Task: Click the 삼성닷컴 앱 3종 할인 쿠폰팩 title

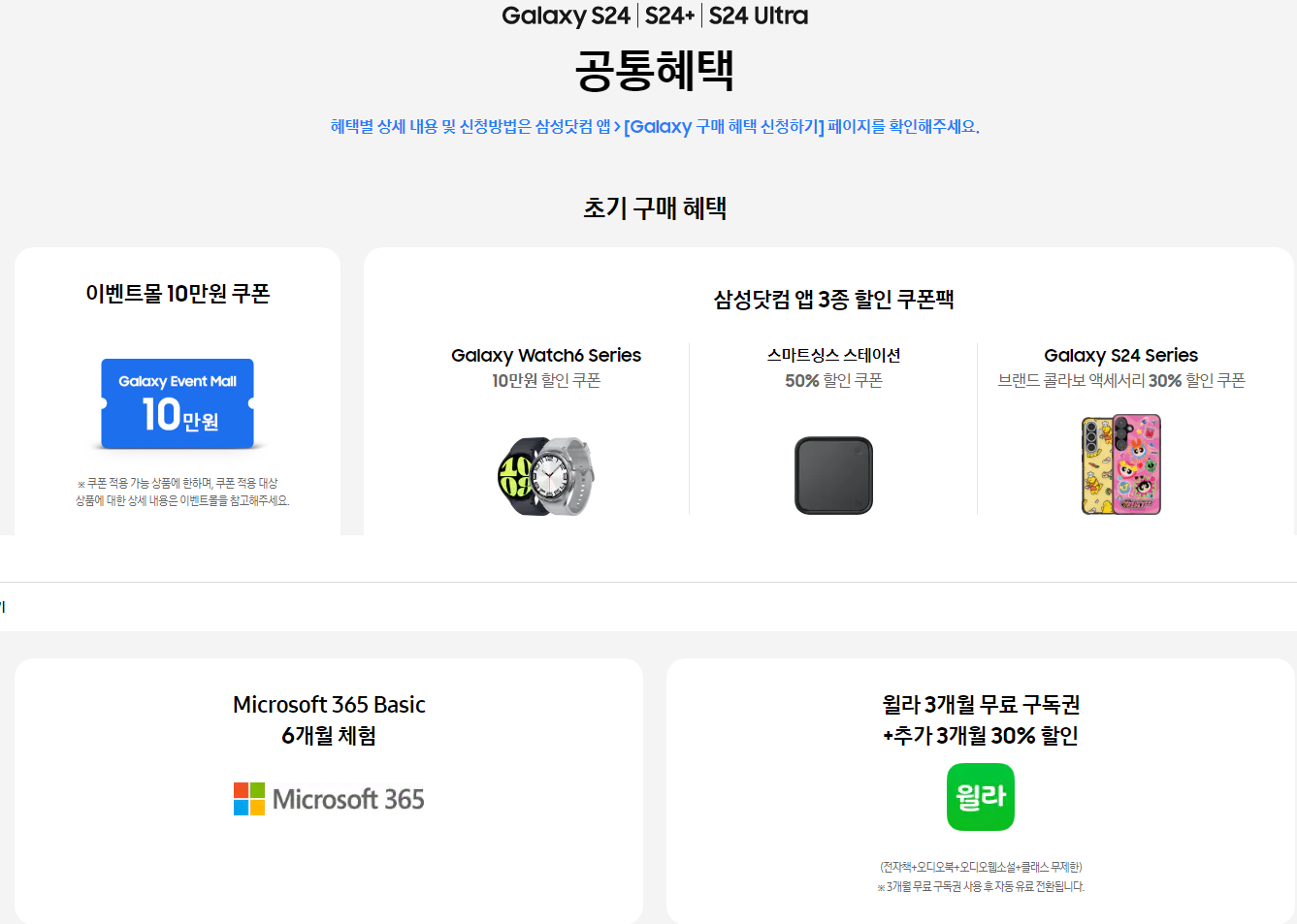Action: [833, 300]
